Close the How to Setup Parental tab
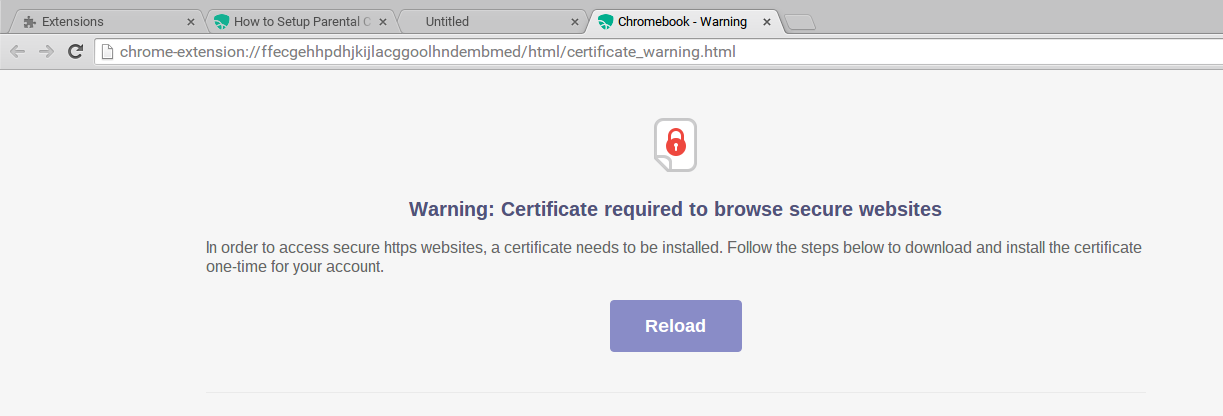Viewport: 1223px width, 416px height. pyautogui.click(x=382, y=22)
